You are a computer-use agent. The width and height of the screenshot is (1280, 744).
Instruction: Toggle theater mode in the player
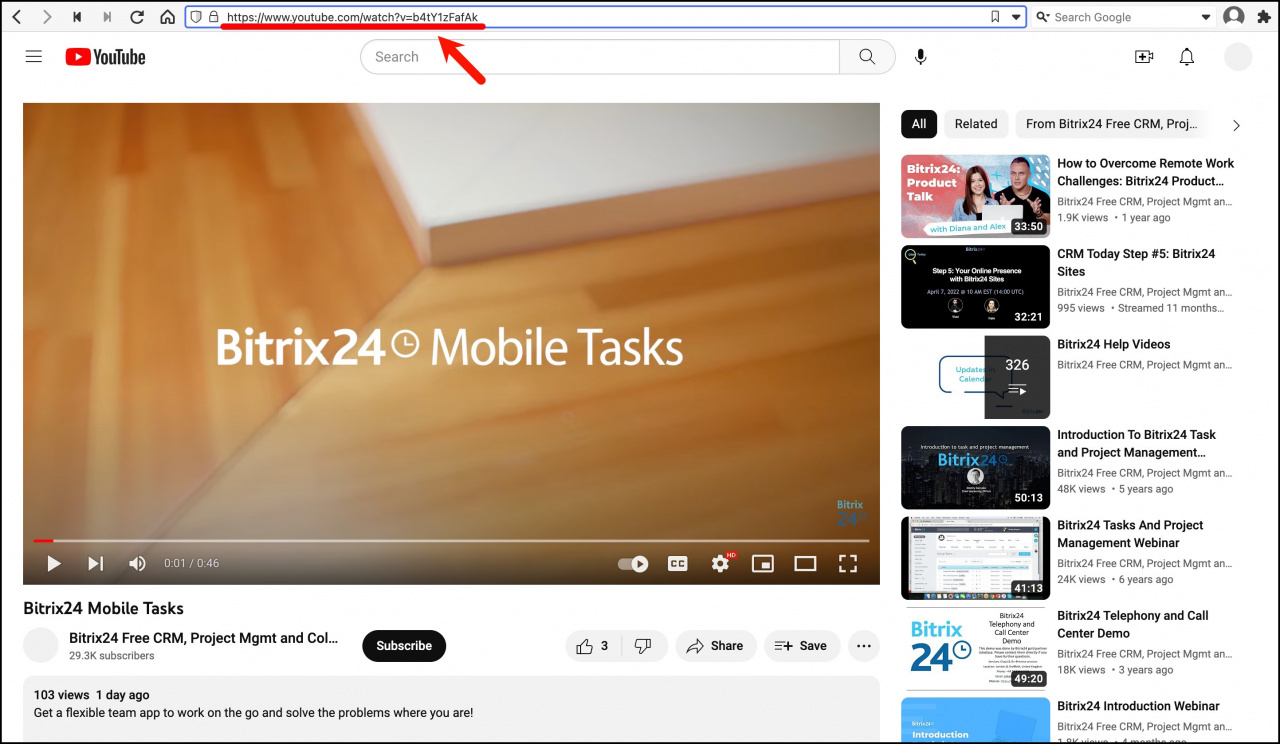(x=805, y=564)
